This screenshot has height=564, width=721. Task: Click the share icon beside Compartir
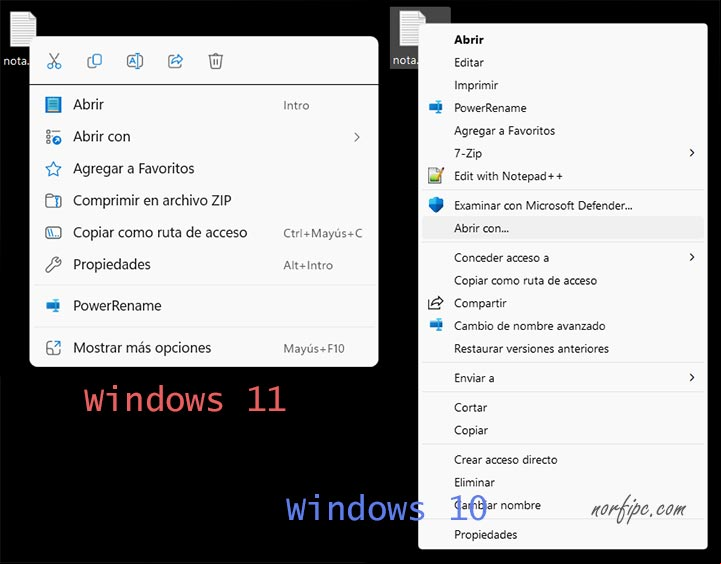(435, 303)
